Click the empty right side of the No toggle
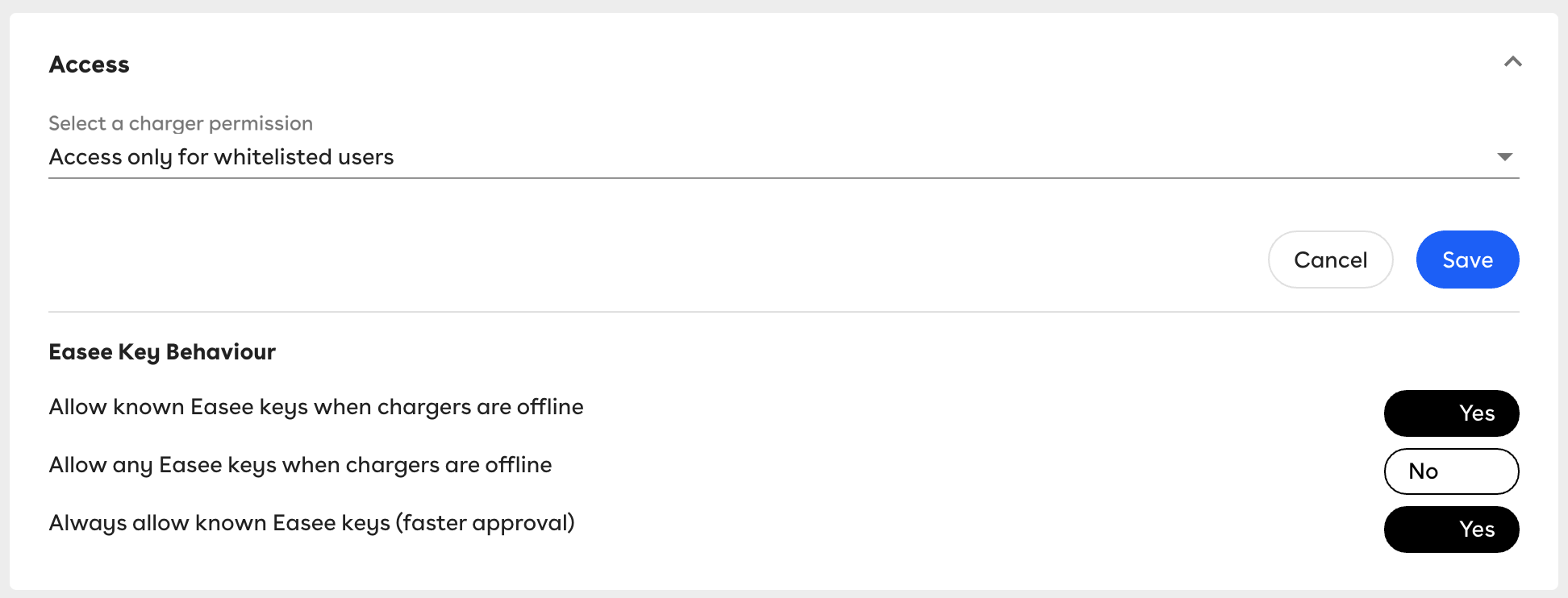The width and height of the screenshot is (1568, 598). pos(1483,471)
